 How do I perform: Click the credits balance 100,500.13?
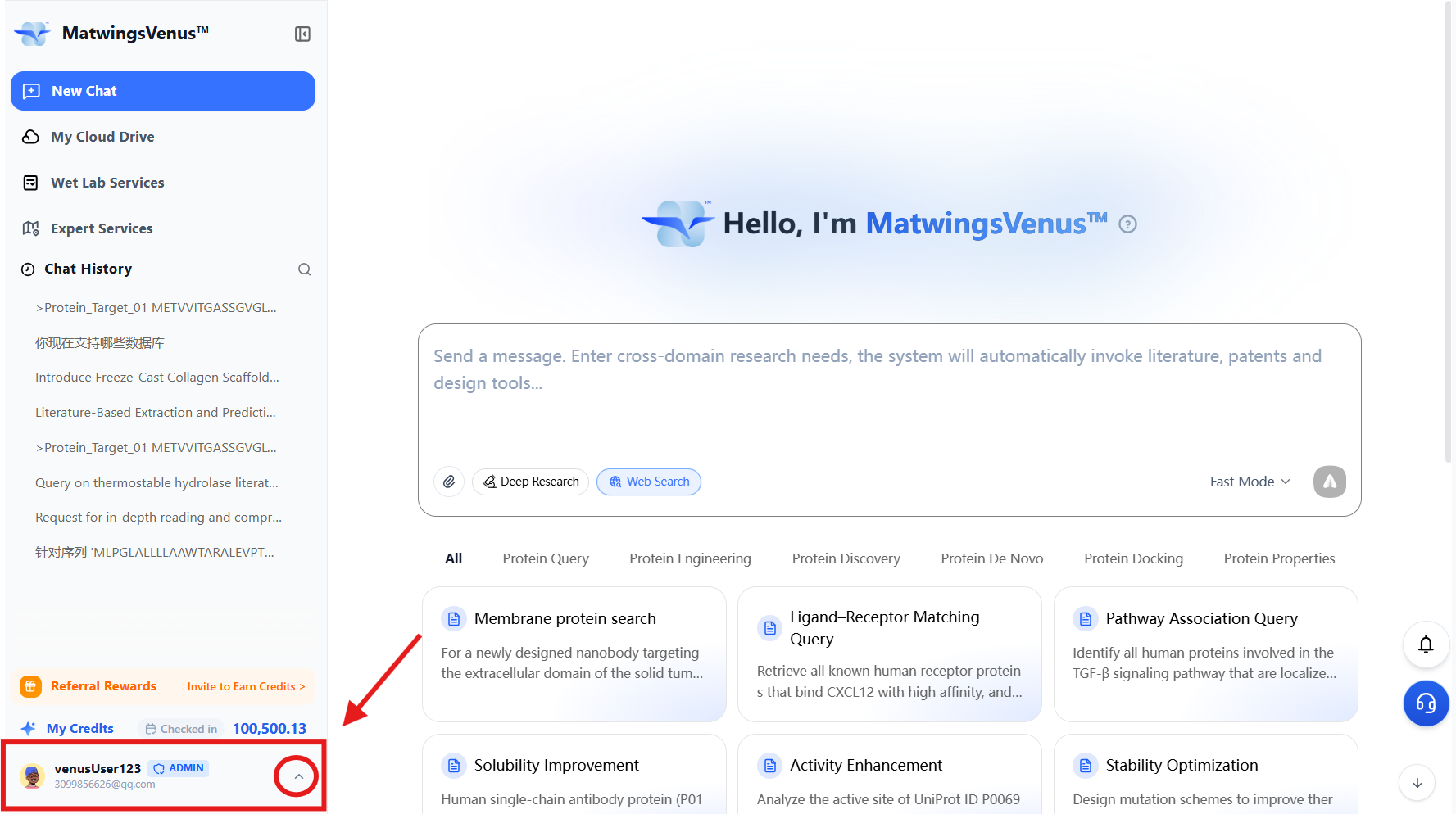270,729
